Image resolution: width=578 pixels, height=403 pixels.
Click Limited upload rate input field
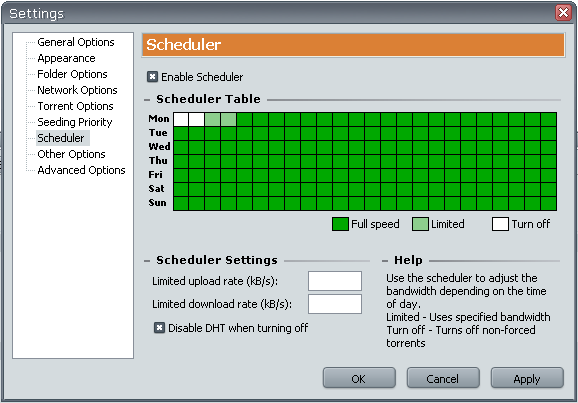tap(335, 281)
